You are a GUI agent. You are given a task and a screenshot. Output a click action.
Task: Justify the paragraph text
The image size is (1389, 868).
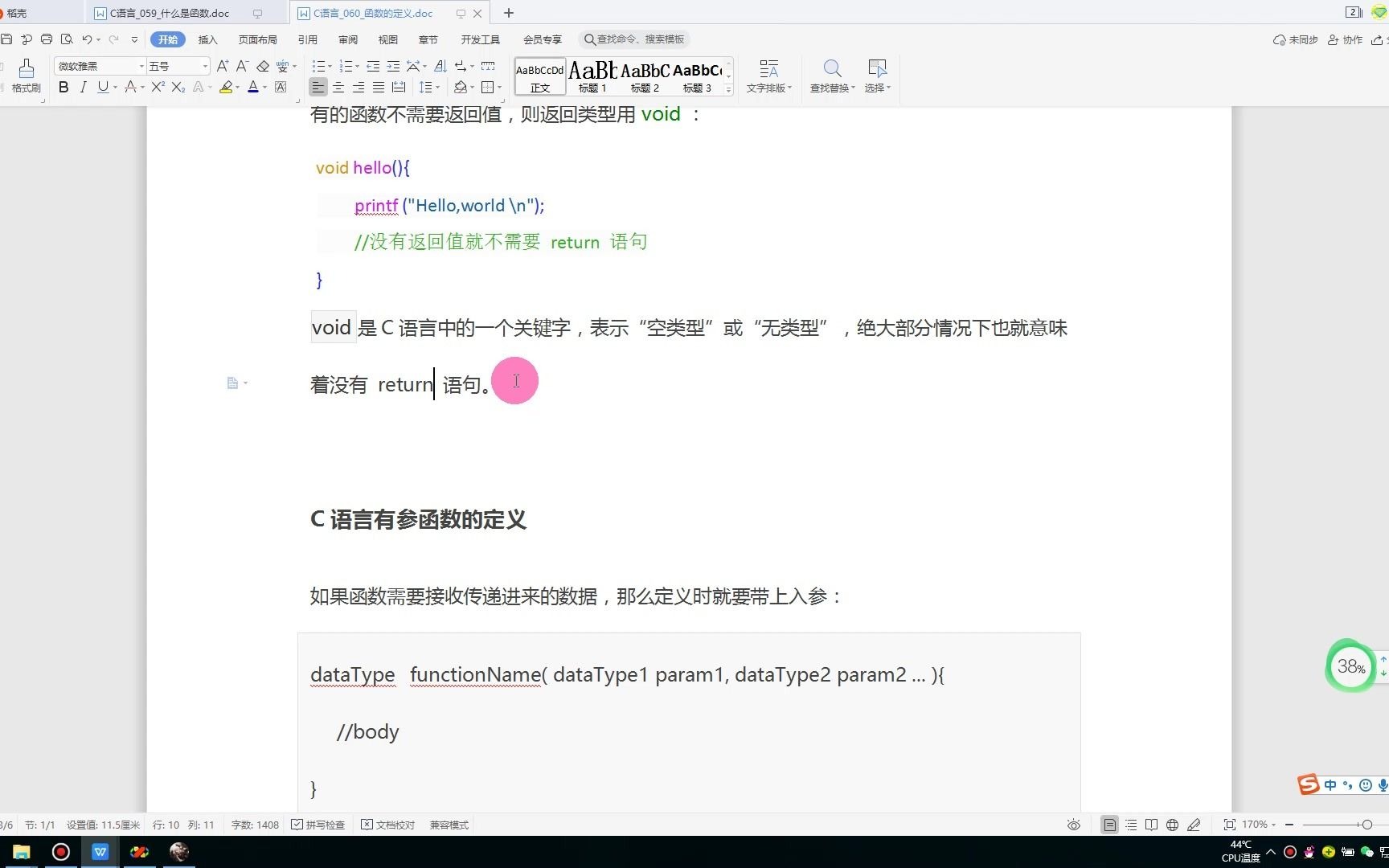[x=379, y=87]
